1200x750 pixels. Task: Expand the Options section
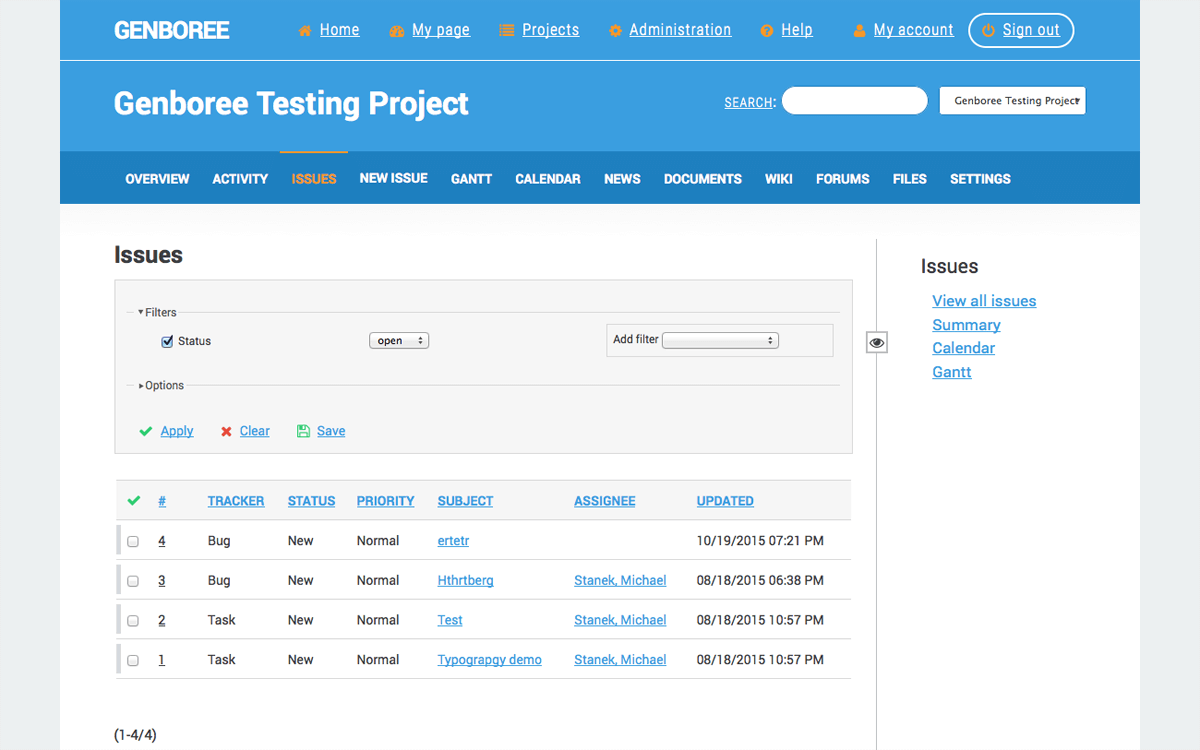[161, 385]
